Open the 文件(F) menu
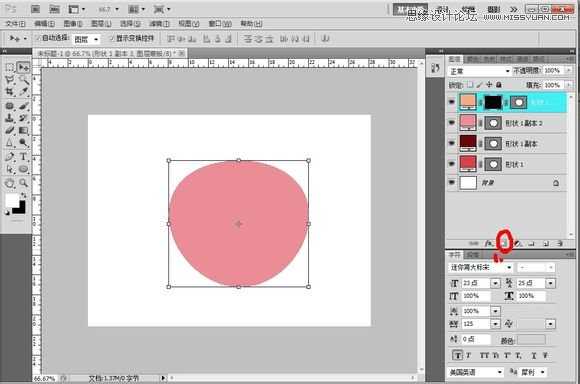The width and height of the screenshot is (580, 384). coord(15,24)
